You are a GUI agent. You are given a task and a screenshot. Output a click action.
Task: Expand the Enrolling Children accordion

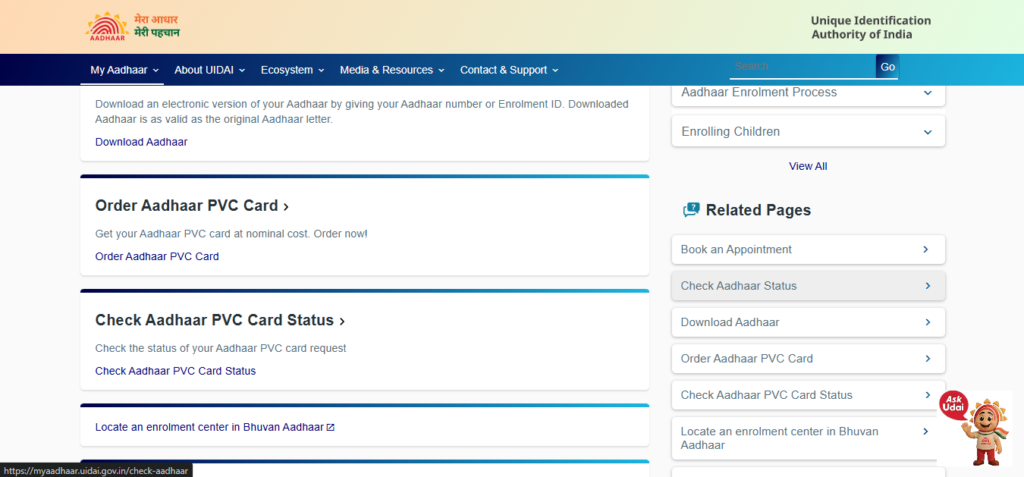coord(808,132)
